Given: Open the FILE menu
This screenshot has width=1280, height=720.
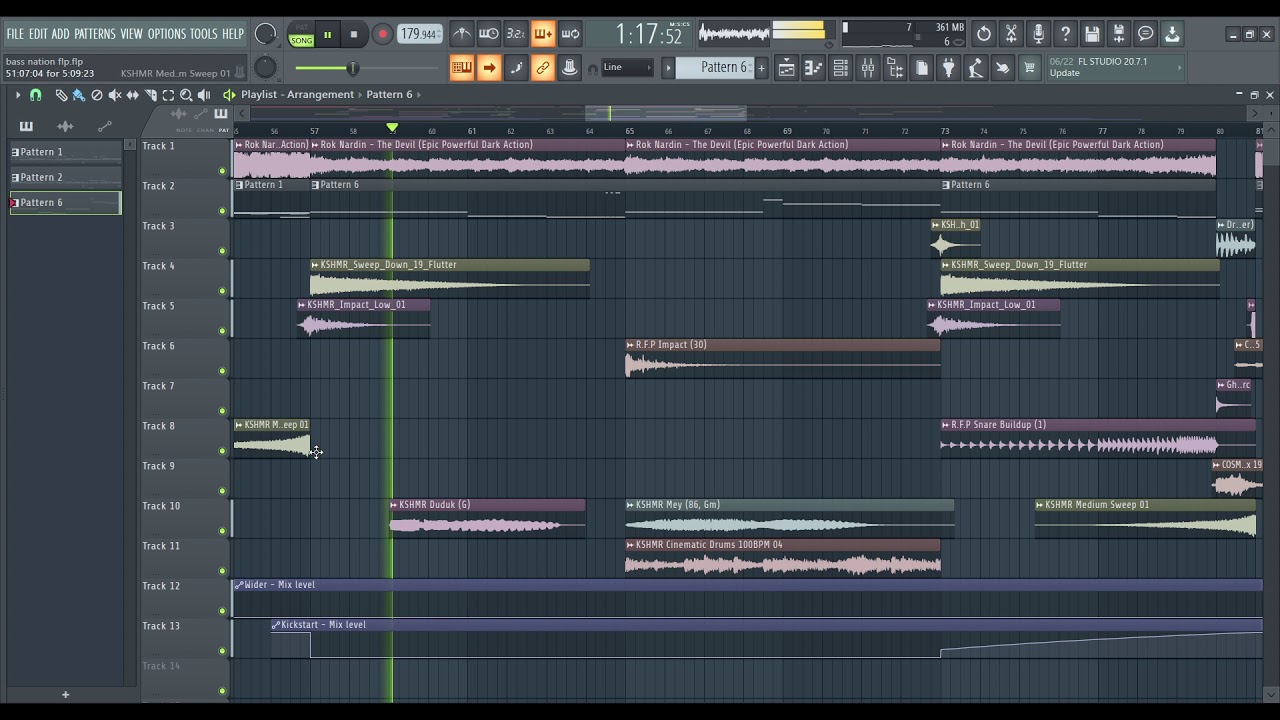Looking at the screenshot, I should [x=15, y=34].
